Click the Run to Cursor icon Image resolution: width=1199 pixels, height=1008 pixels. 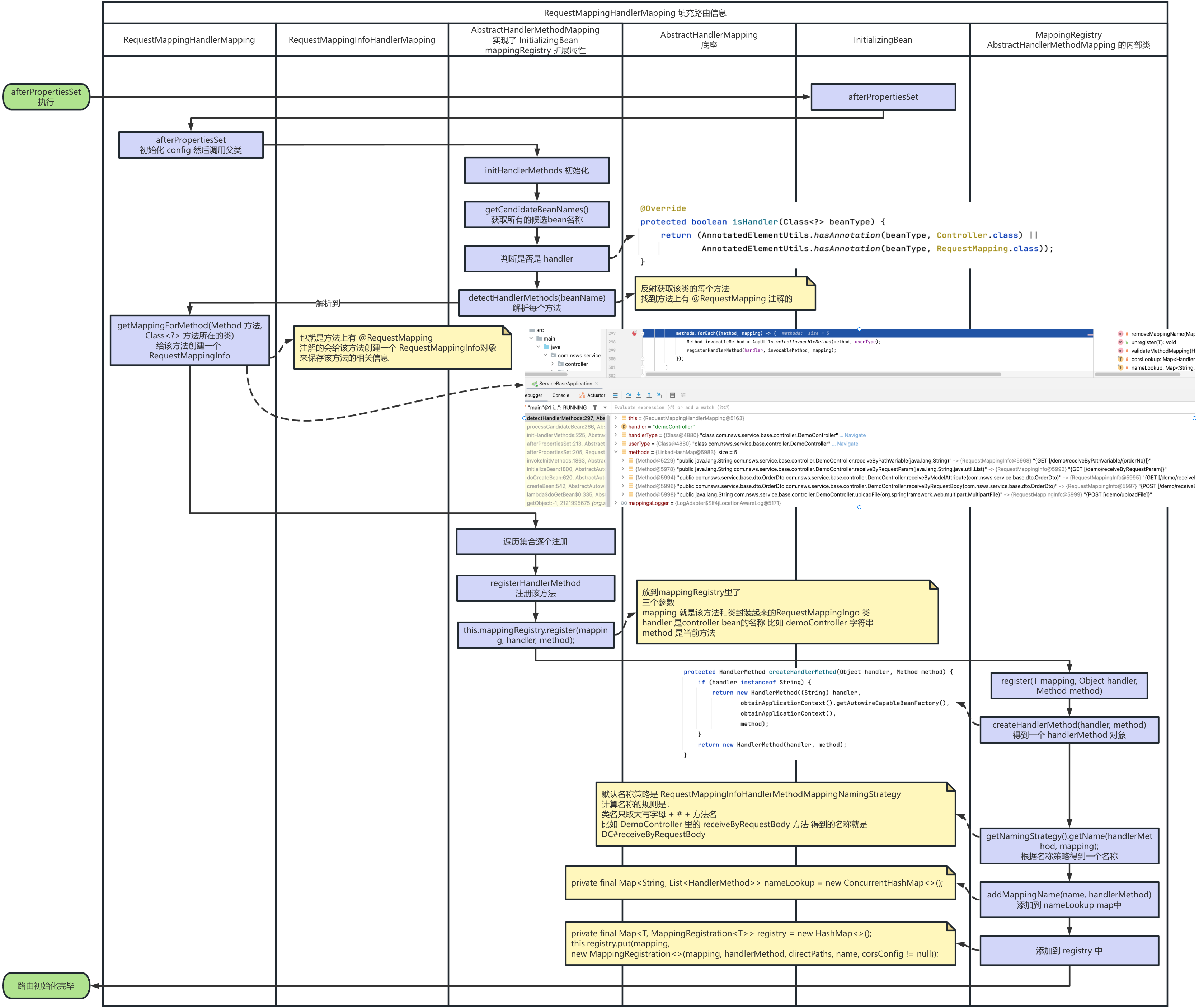(x=659, y=395)
